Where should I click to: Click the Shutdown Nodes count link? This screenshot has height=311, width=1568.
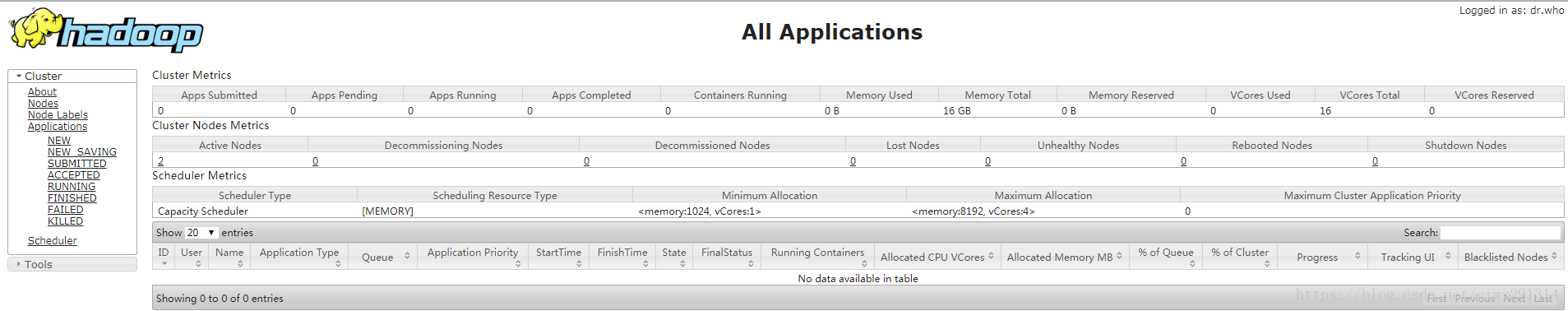(x=1375, y=161)
